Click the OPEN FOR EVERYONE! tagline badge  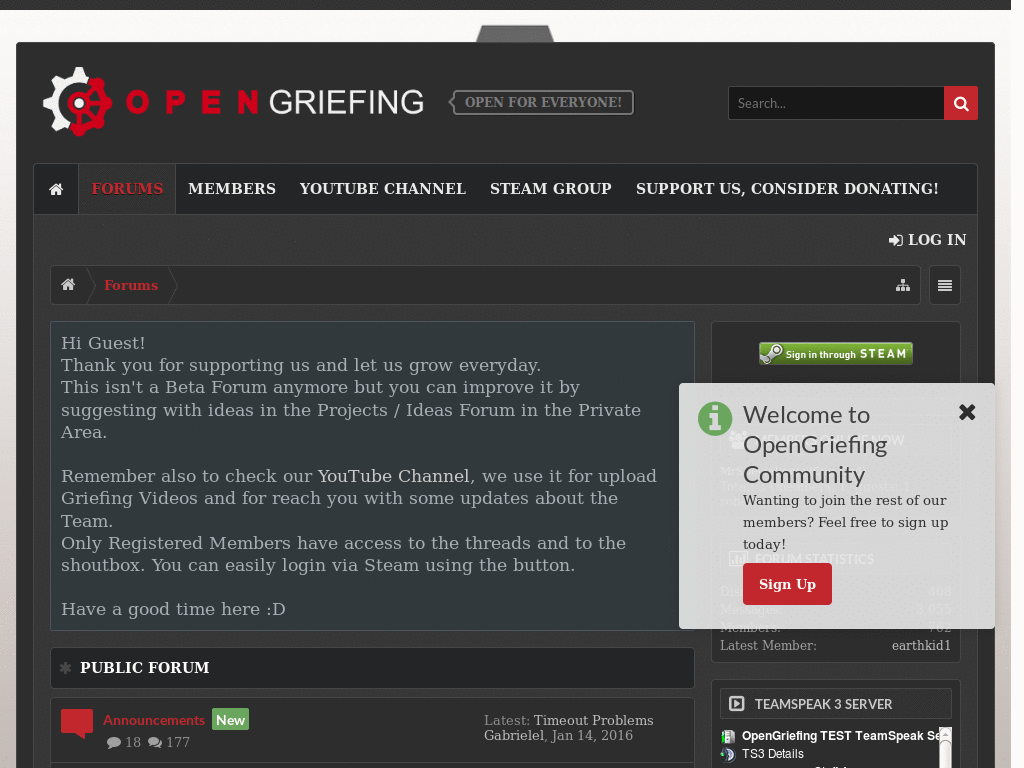pos(542,103)
